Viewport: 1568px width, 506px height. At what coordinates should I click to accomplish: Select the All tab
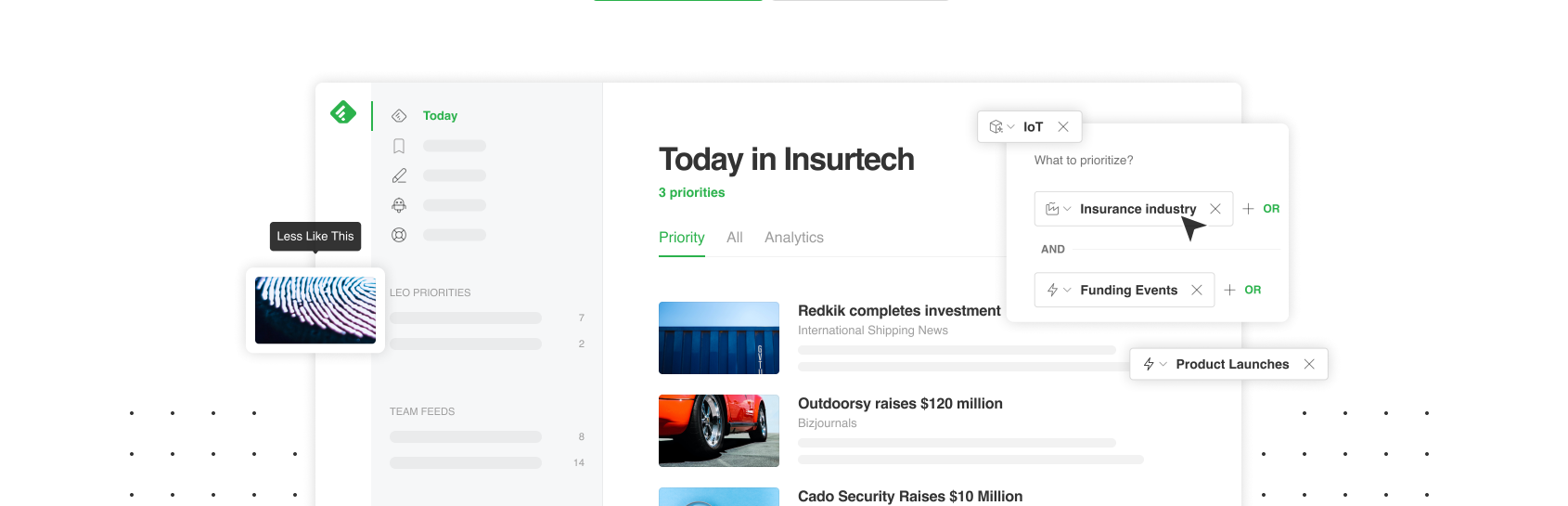(x=735, y=238)
